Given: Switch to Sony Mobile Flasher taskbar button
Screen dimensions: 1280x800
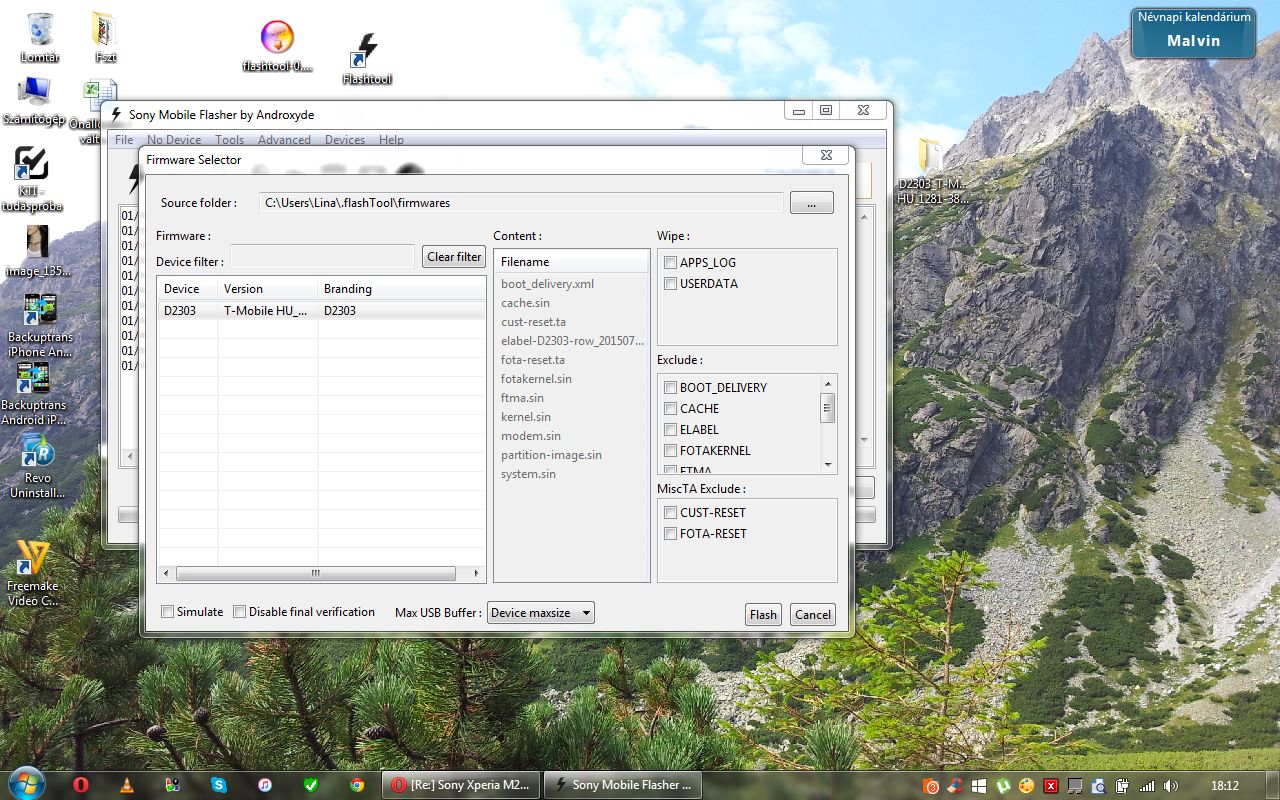Looking at the screenshot, I should coord(622,785).
